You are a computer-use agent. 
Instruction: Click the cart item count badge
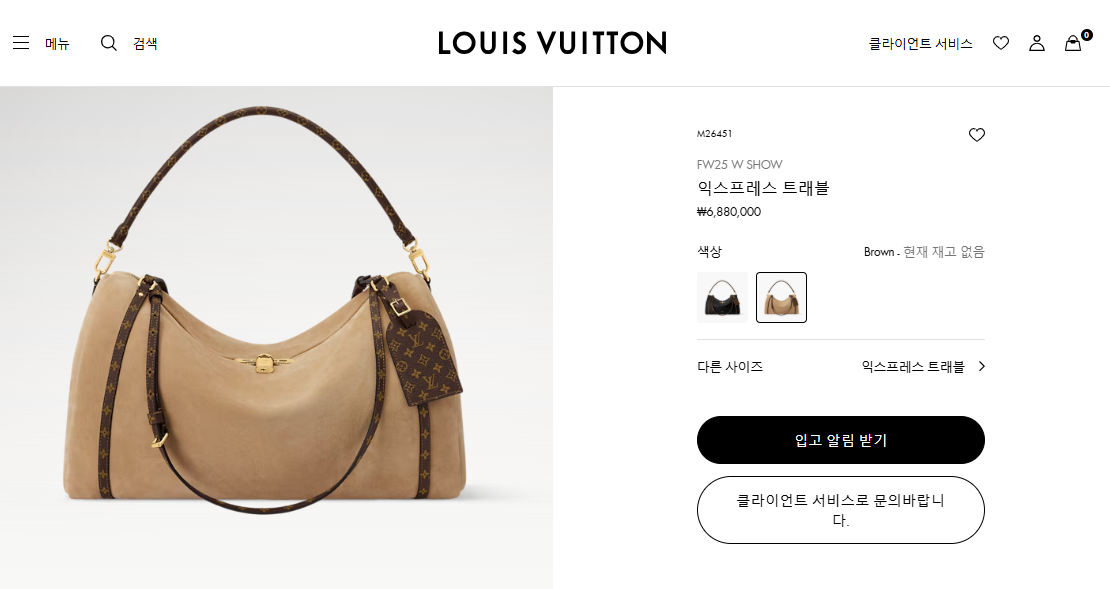click(1087, 35)
